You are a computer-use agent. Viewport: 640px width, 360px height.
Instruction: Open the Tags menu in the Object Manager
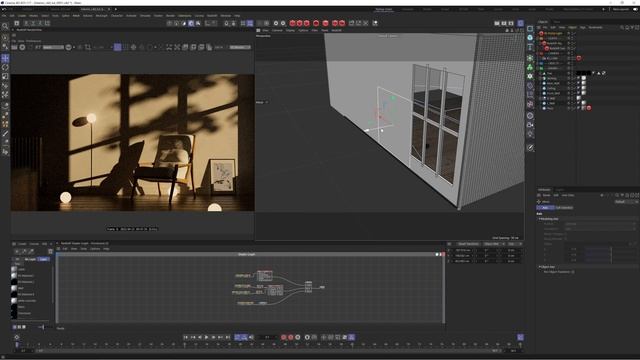click(582, 27)
